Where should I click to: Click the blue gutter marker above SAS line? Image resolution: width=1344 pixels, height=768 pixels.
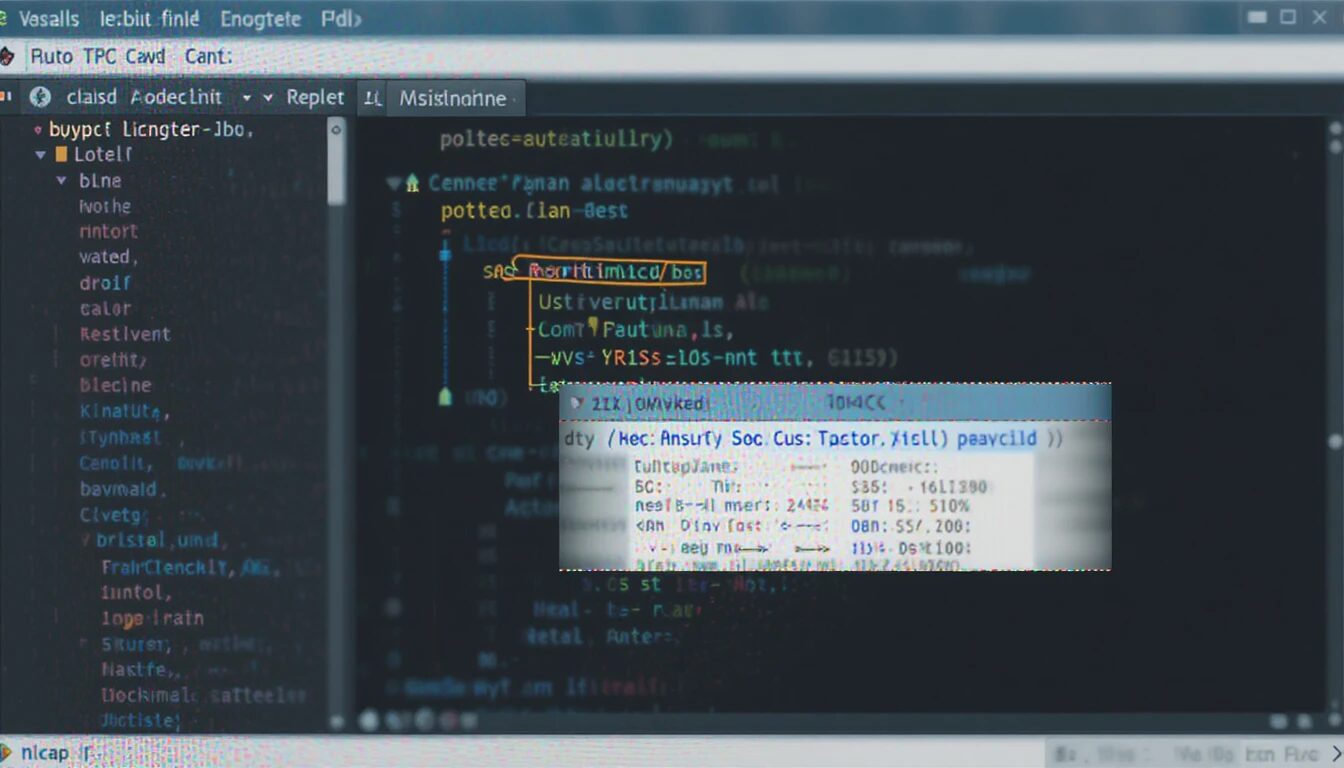(x=445, y=254)
